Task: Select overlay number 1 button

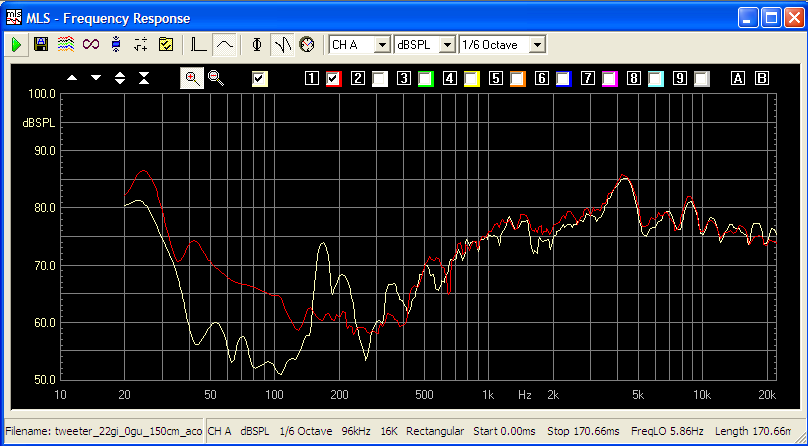Action: (x=311, y=78)
